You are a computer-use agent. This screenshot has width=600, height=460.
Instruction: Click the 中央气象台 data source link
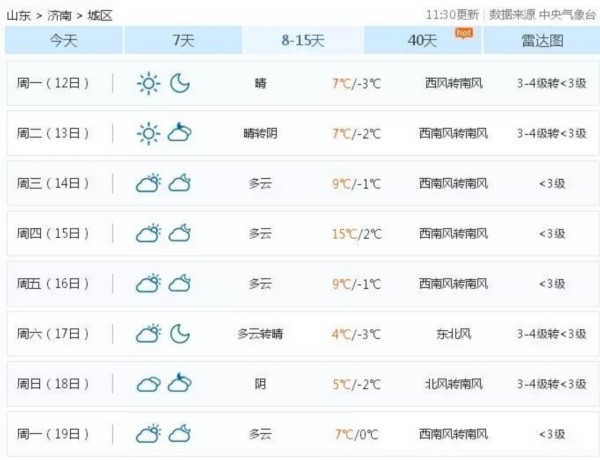567,15
